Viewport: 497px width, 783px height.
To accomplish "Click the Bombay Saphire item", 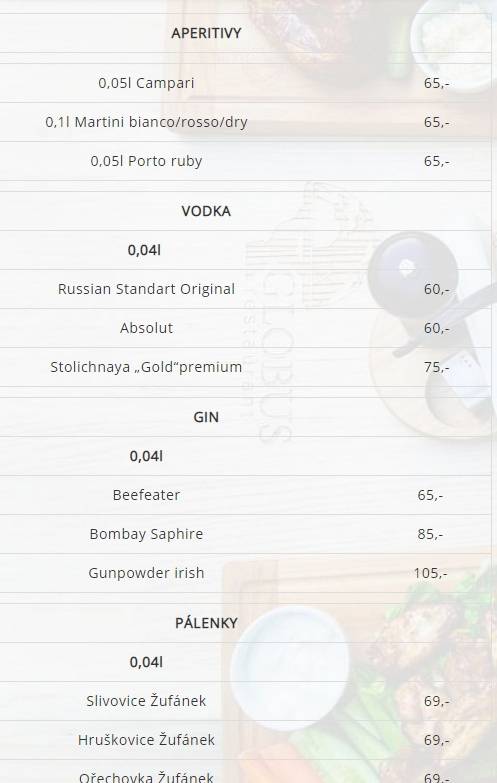I will 146,534.
